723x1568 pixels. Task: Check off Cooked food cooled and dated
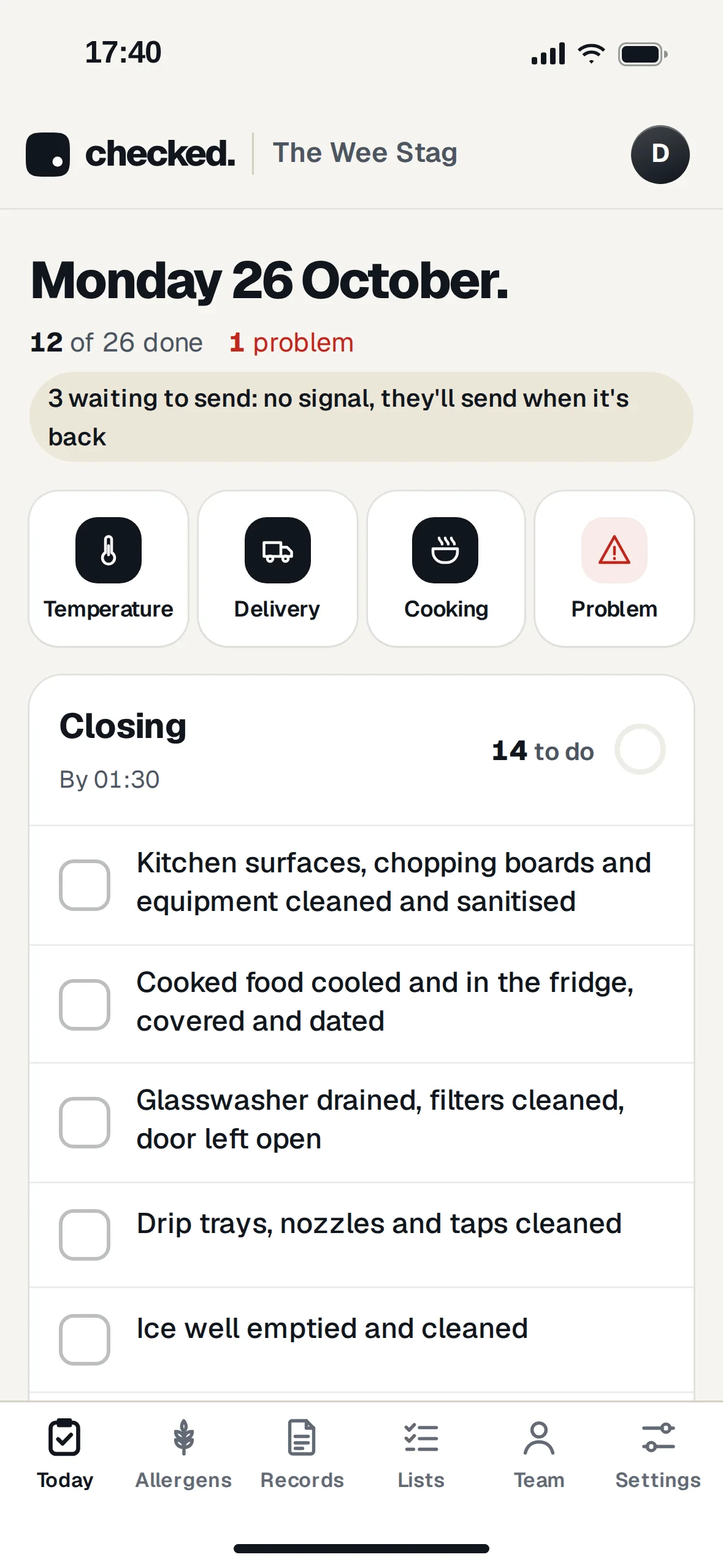tap(85, 1004)
